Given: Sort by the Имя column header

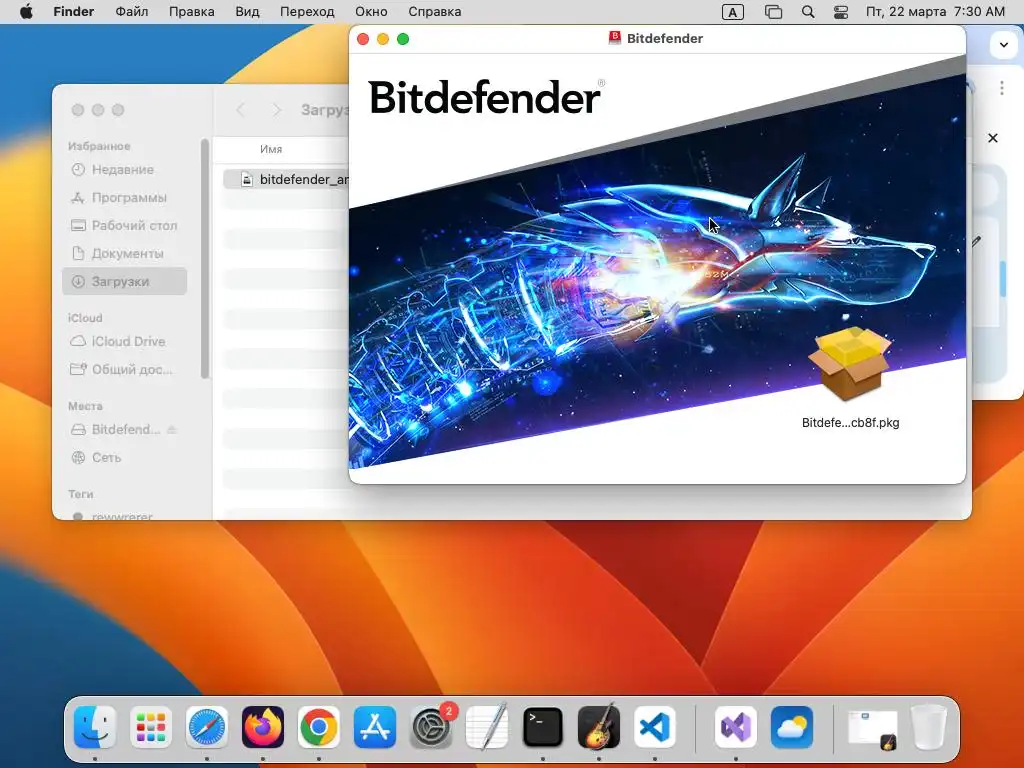Looking at the screenshot, I should point(271,150).
